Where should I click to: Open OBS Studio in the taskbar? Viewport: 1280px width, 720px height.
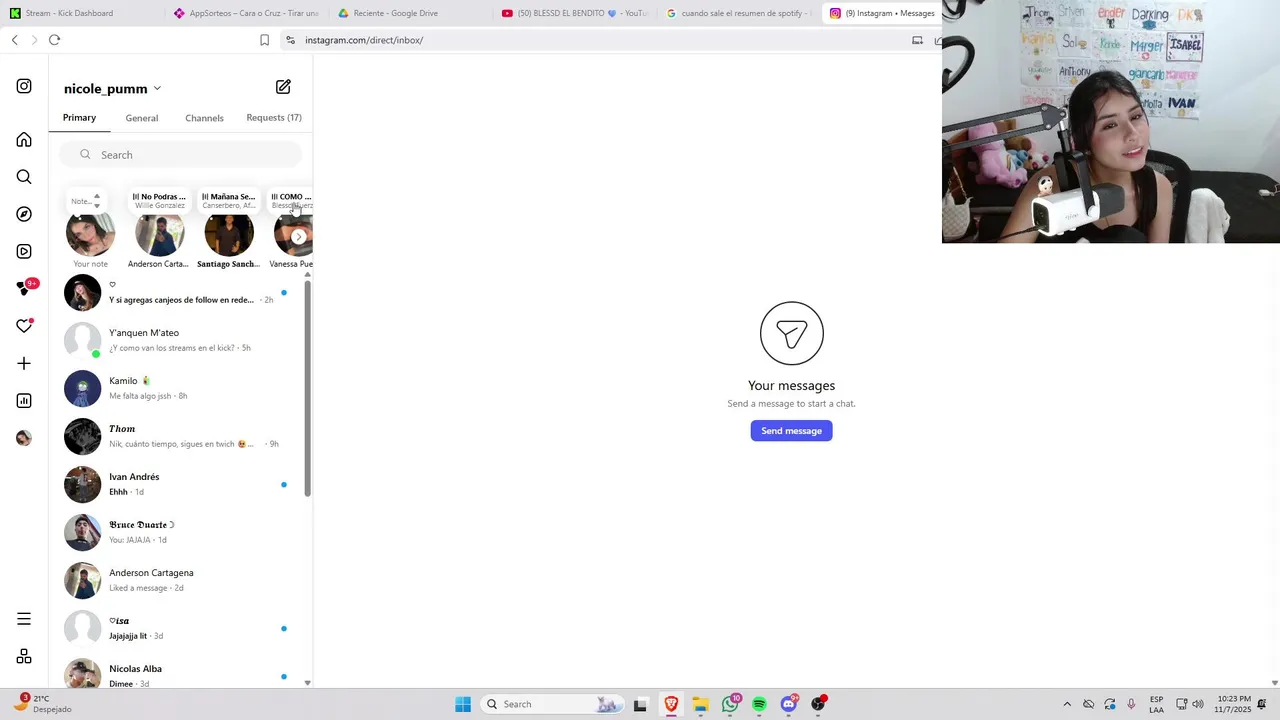click(819, 704)
